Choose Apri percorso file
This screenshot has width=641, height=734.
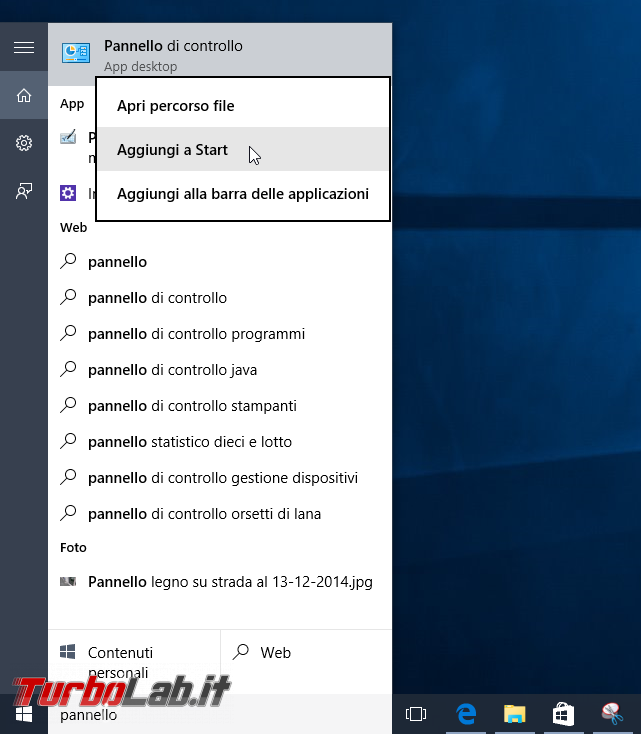pos(243,106)
